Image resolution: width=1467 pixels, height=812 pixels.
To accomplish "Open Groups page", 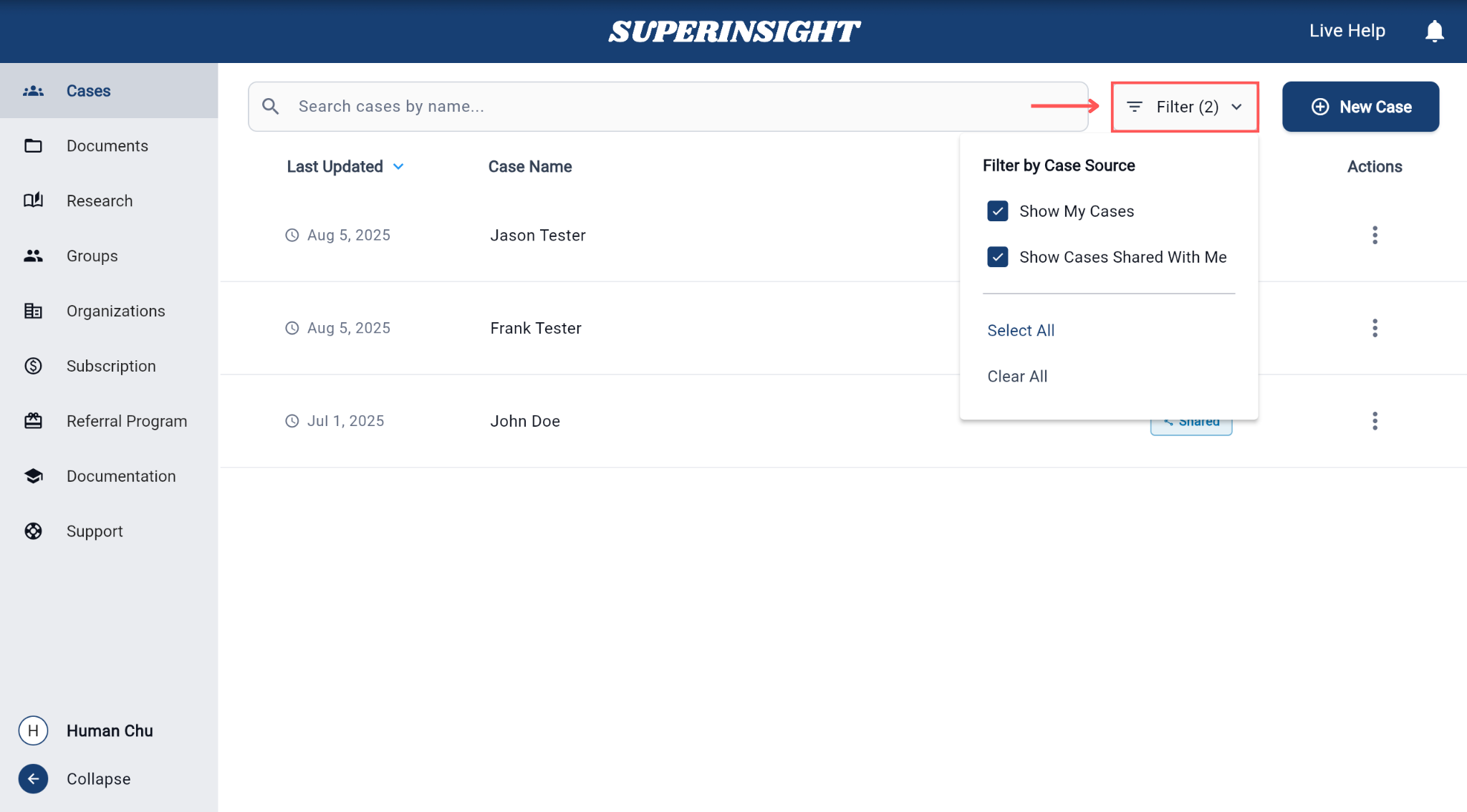I will click(109, 256).
